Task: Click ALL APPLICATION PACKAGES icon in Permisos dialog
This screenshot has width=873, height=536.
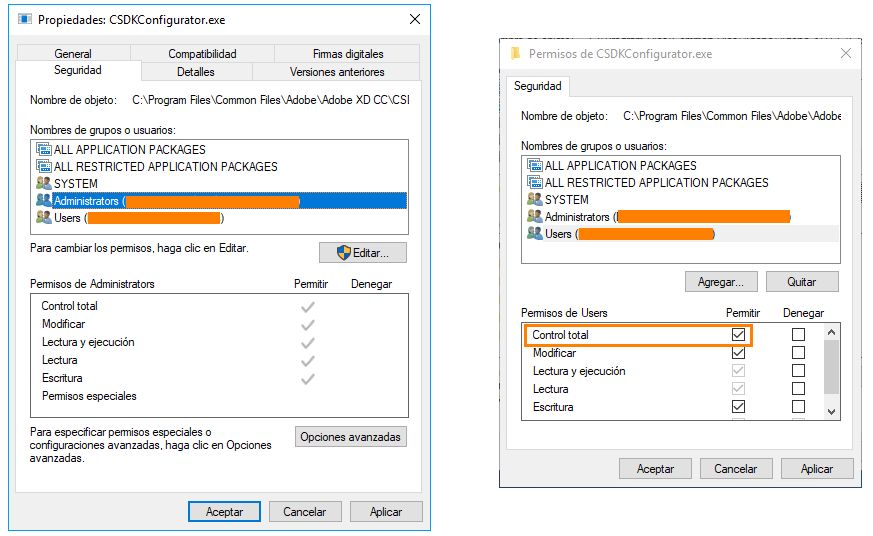Action: (x=534, y=166)
